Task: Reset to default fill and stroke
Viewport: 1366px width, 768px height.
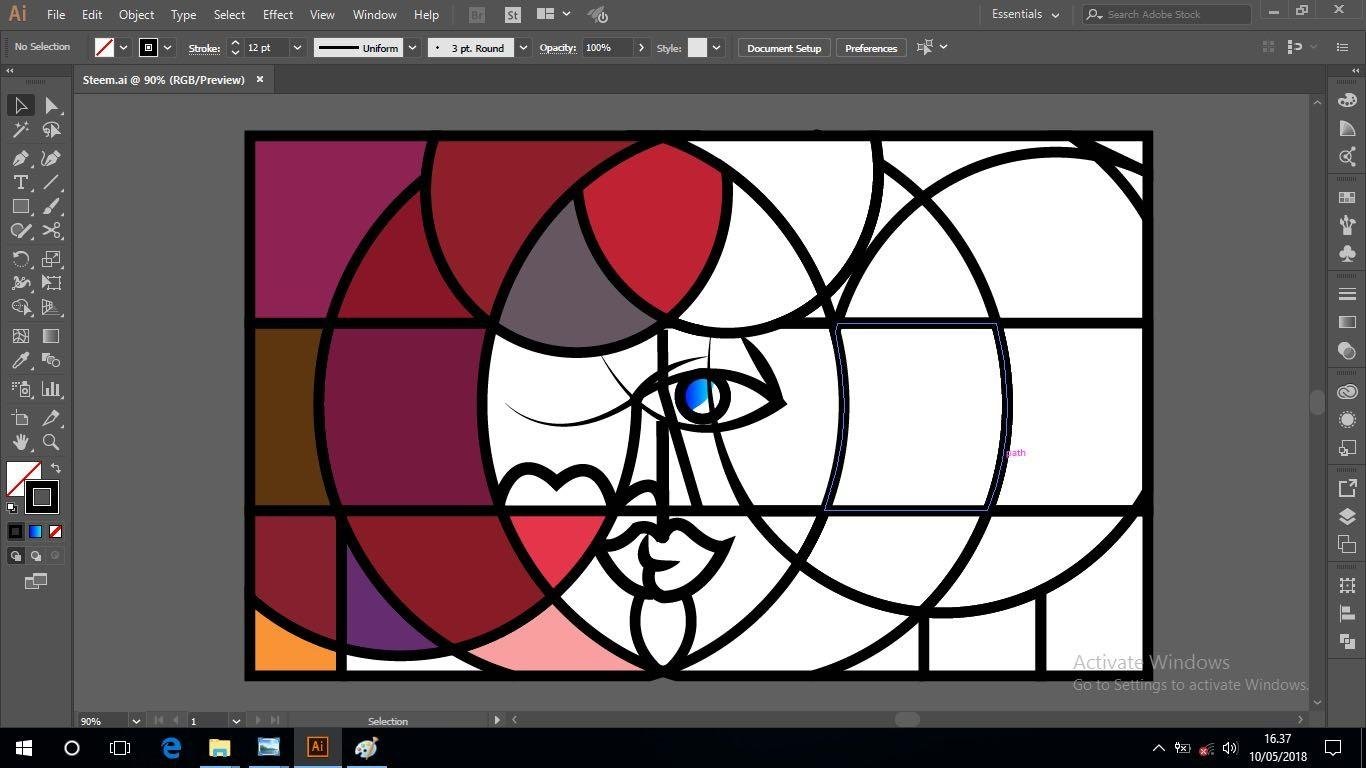Action: (12, 507)
